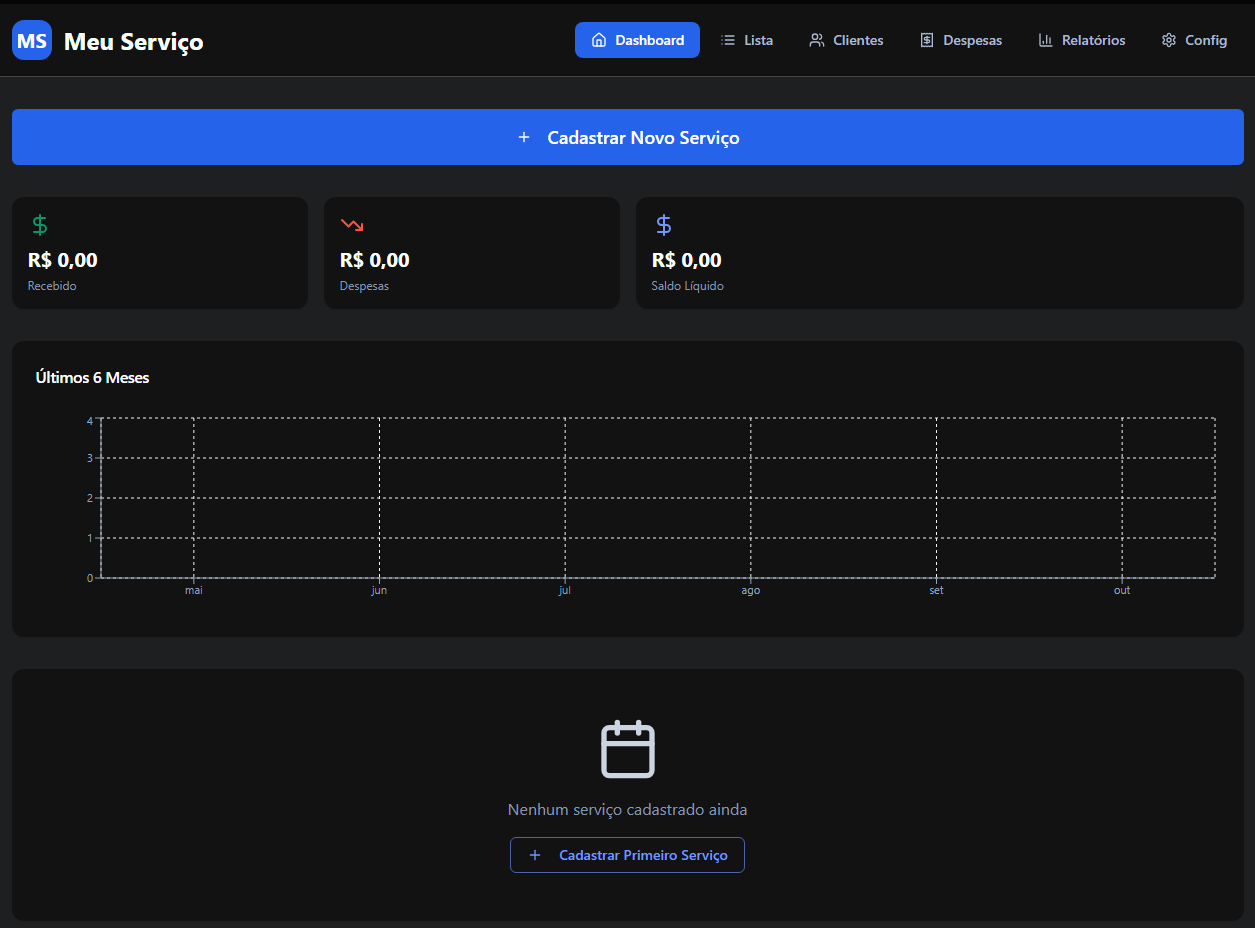Open the Despesas tab
Image resolution: width=1255 pixels, height=928 pixels.
coord(961,40)
